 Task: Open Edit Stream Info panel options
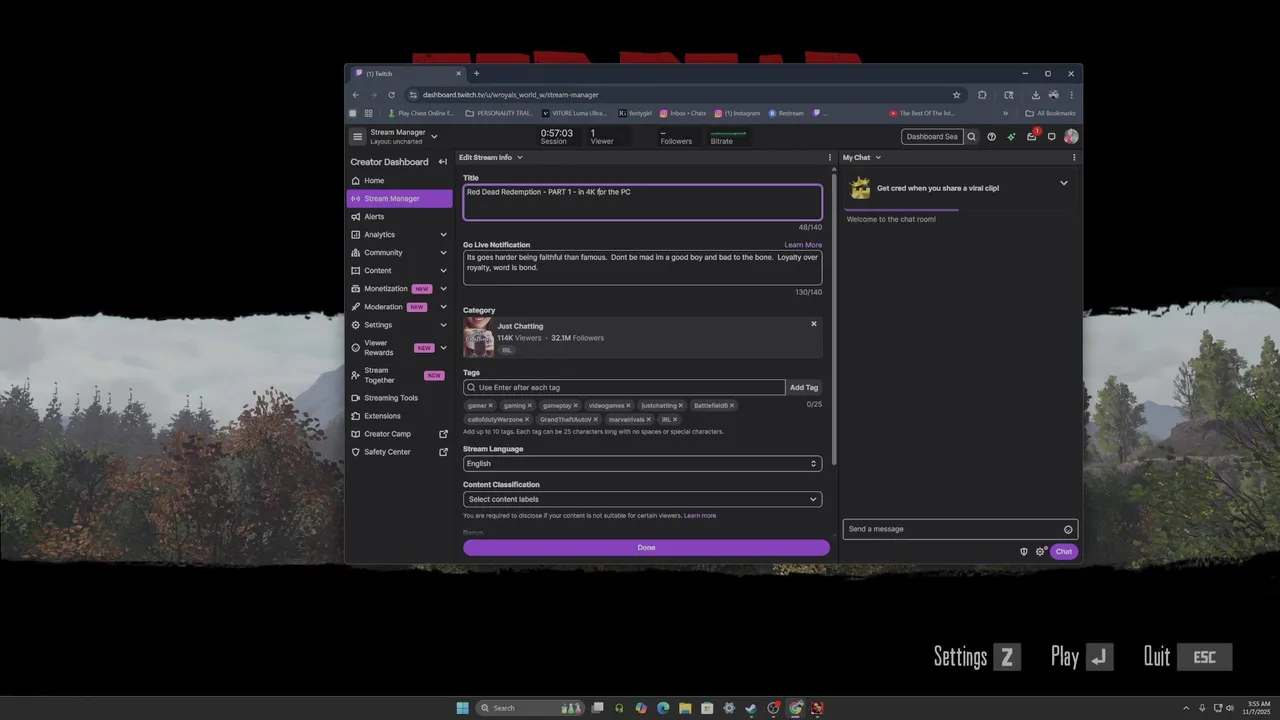(829, 157)
